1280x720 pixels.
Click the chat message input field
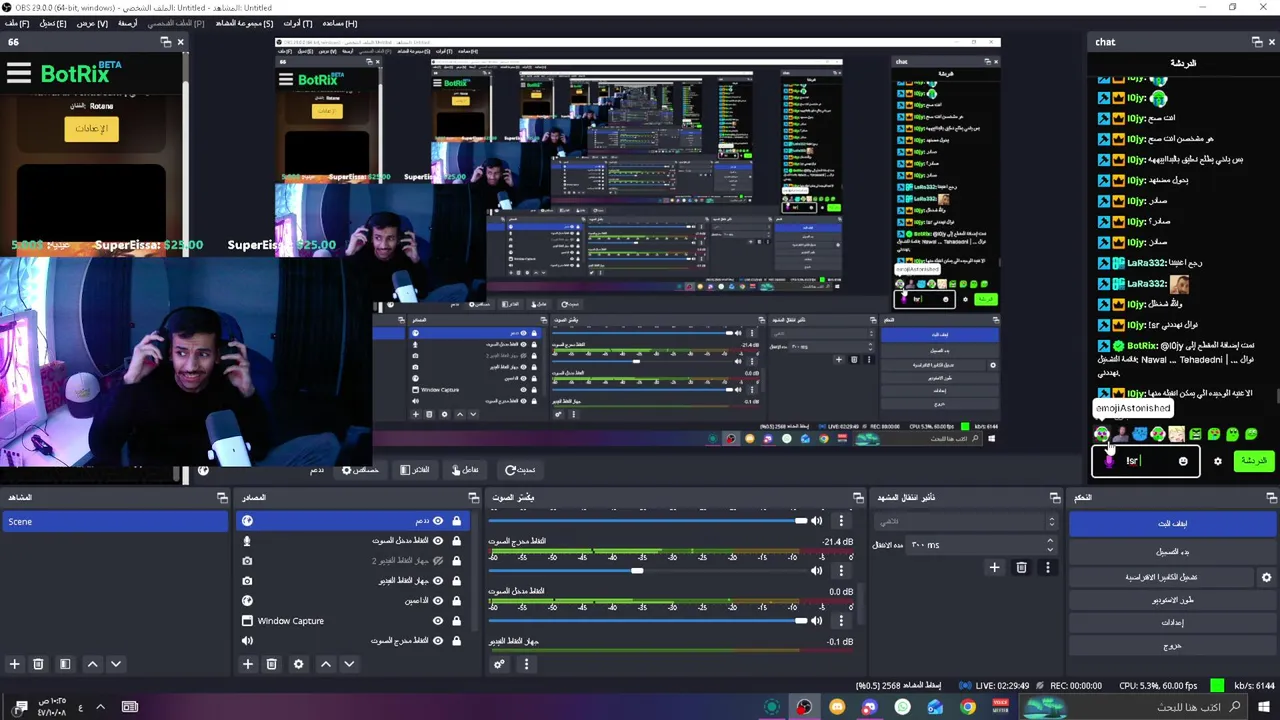tap(1146, 461)
